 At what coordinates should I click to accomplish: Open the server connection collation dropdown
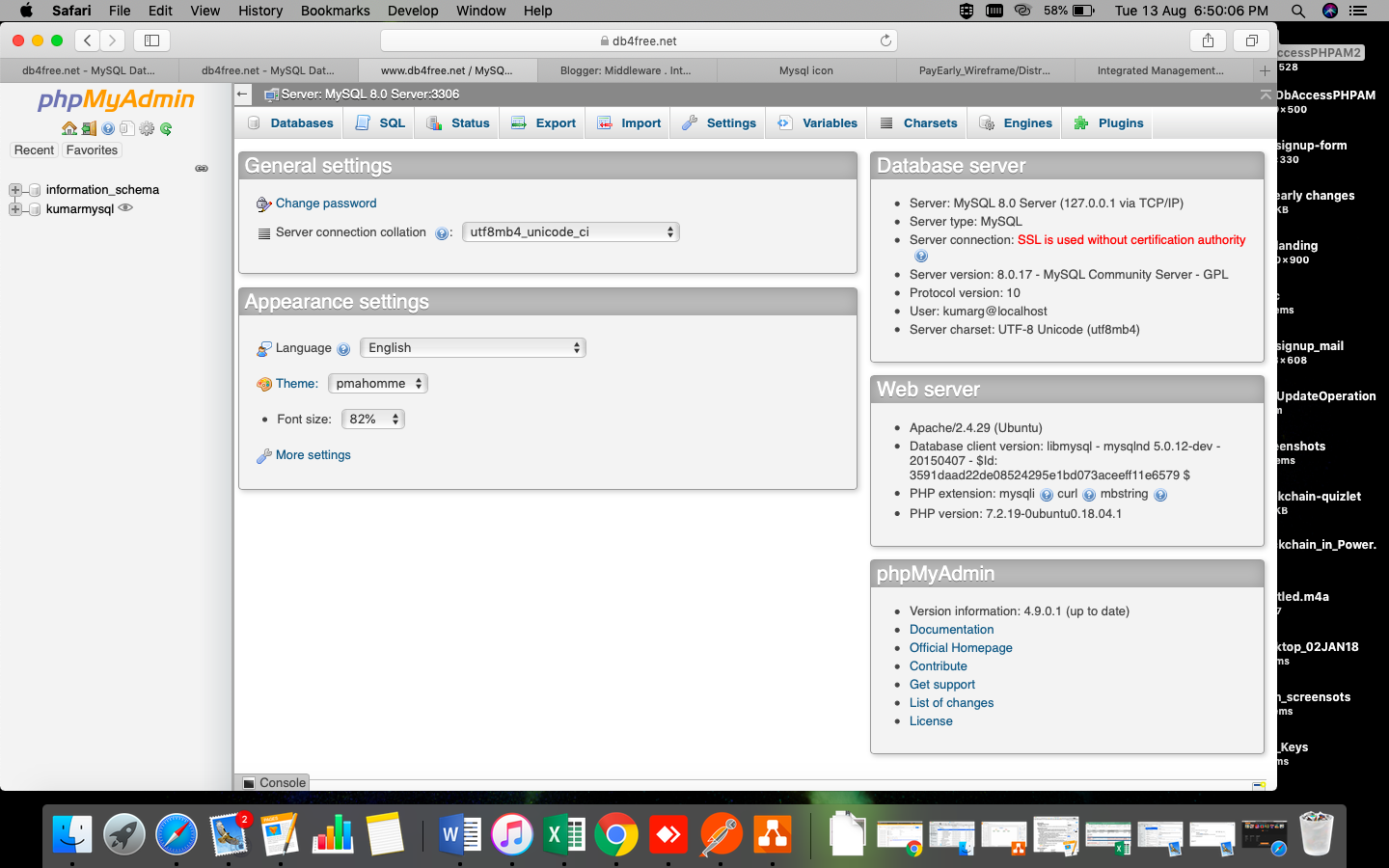coord(570,231)
